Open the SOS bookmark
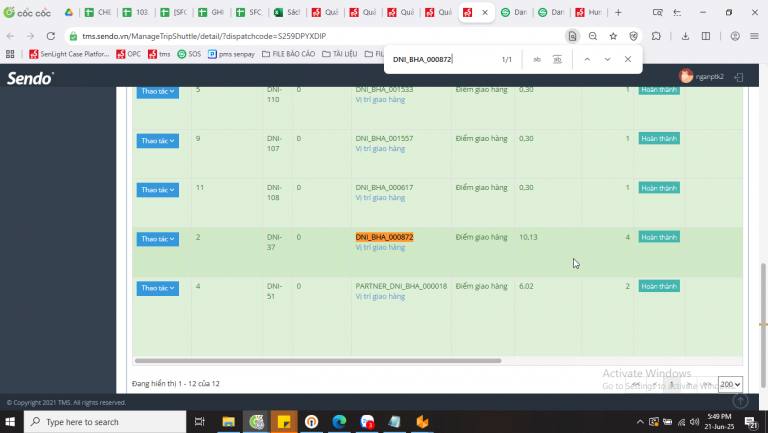Image resolution: width=768 pixels, height=433 pixels. pos(189,54)
